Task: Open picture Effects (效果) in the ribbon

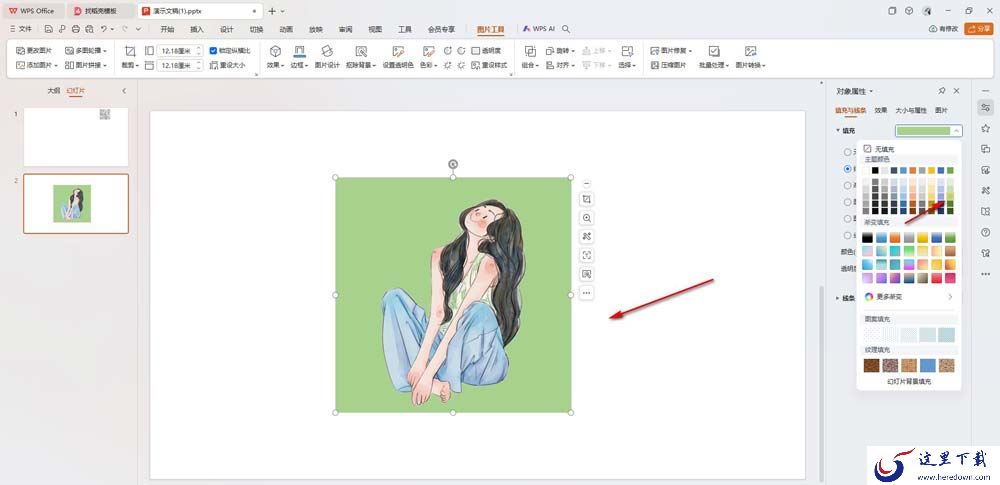Action: 275,56
